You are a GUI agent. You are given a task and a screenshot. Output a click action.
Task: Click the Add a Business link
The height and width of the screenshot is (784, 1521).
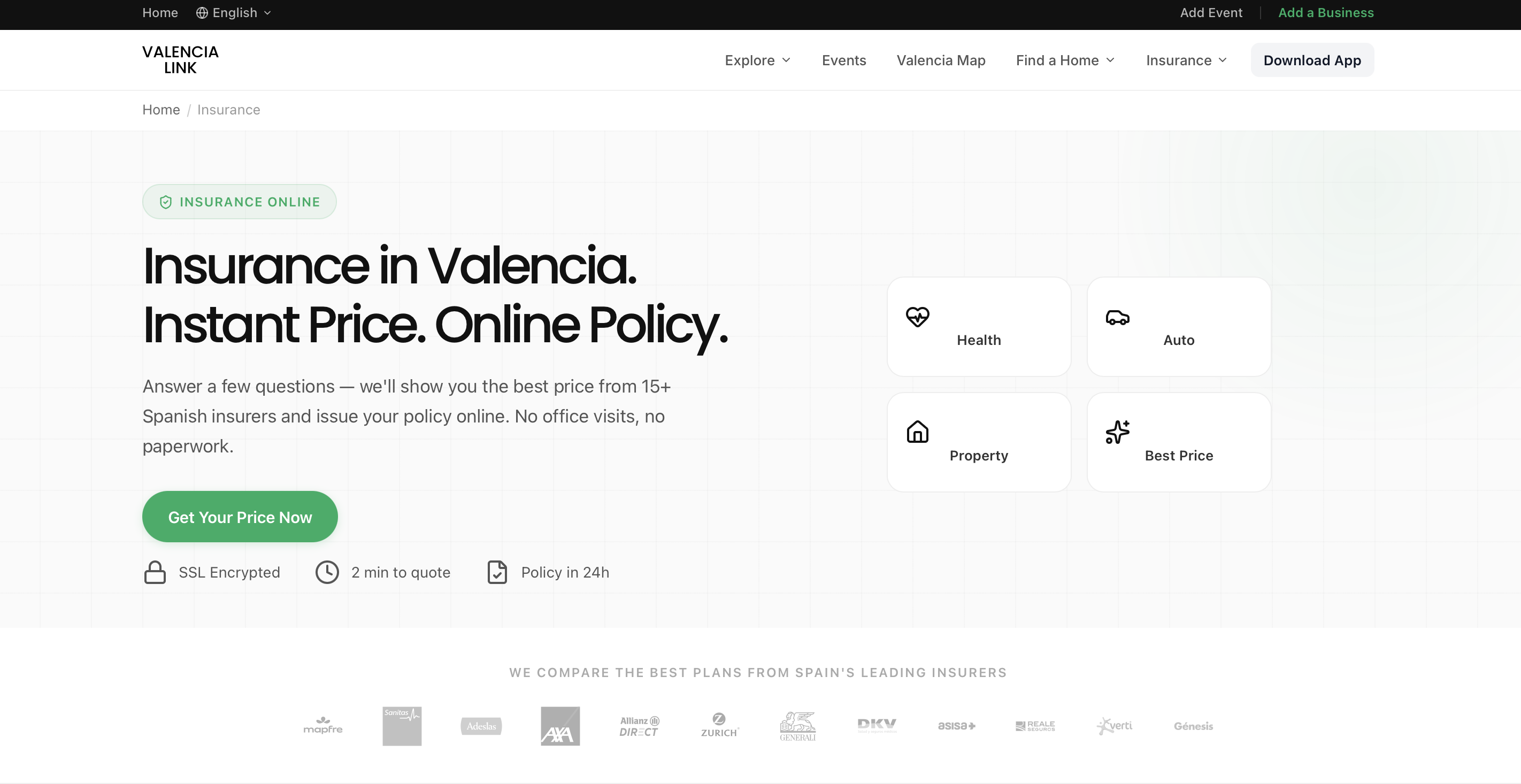(1326, 13)
